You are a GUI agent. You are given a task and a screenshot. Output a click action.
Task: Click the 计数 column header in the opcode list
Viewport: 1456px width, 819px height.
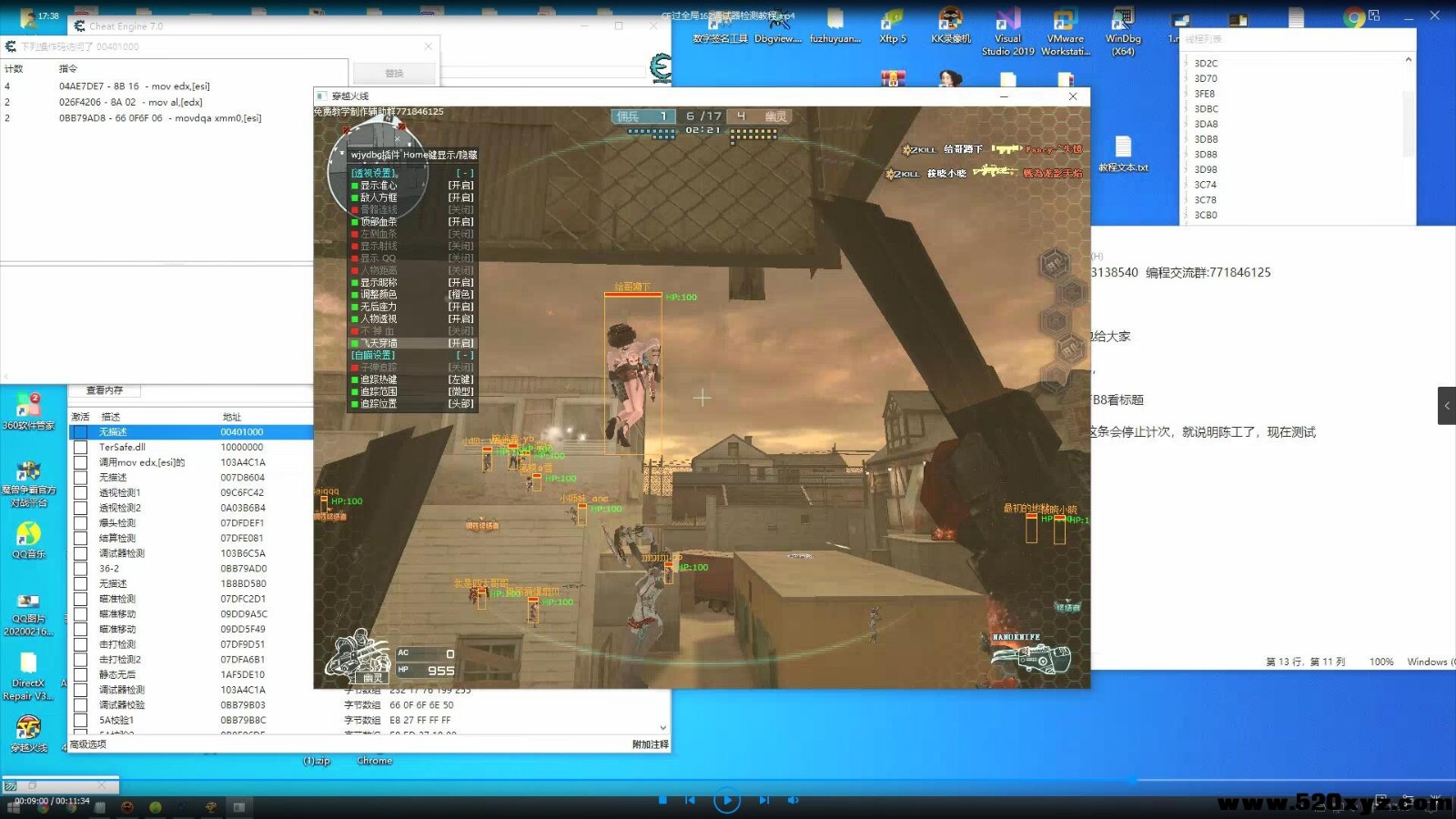click(x=14, y=68)
